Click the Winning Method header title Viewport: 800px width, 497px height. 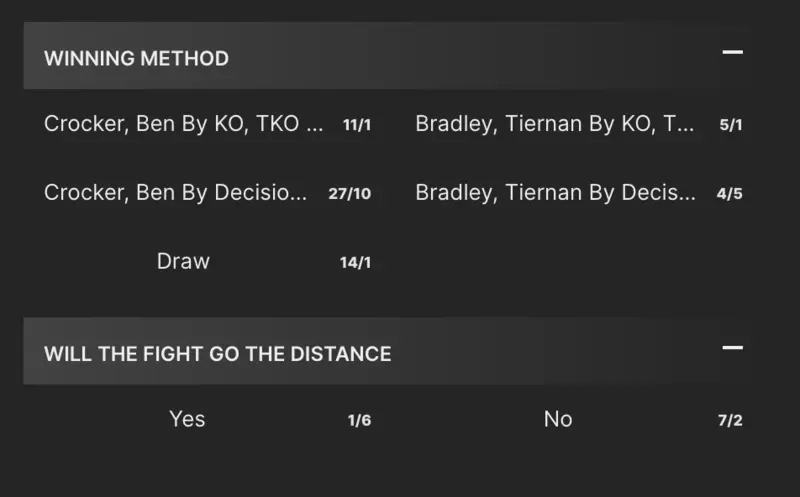click(x=136, y=58)
